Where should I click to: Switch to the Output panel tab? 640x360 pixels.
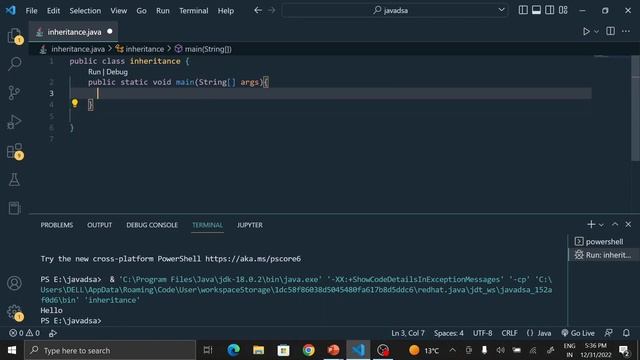point(99,225)
